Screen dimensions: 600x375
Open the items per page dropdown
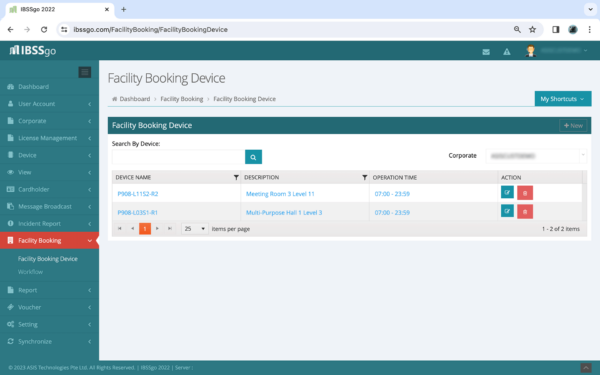click(195, 228)
